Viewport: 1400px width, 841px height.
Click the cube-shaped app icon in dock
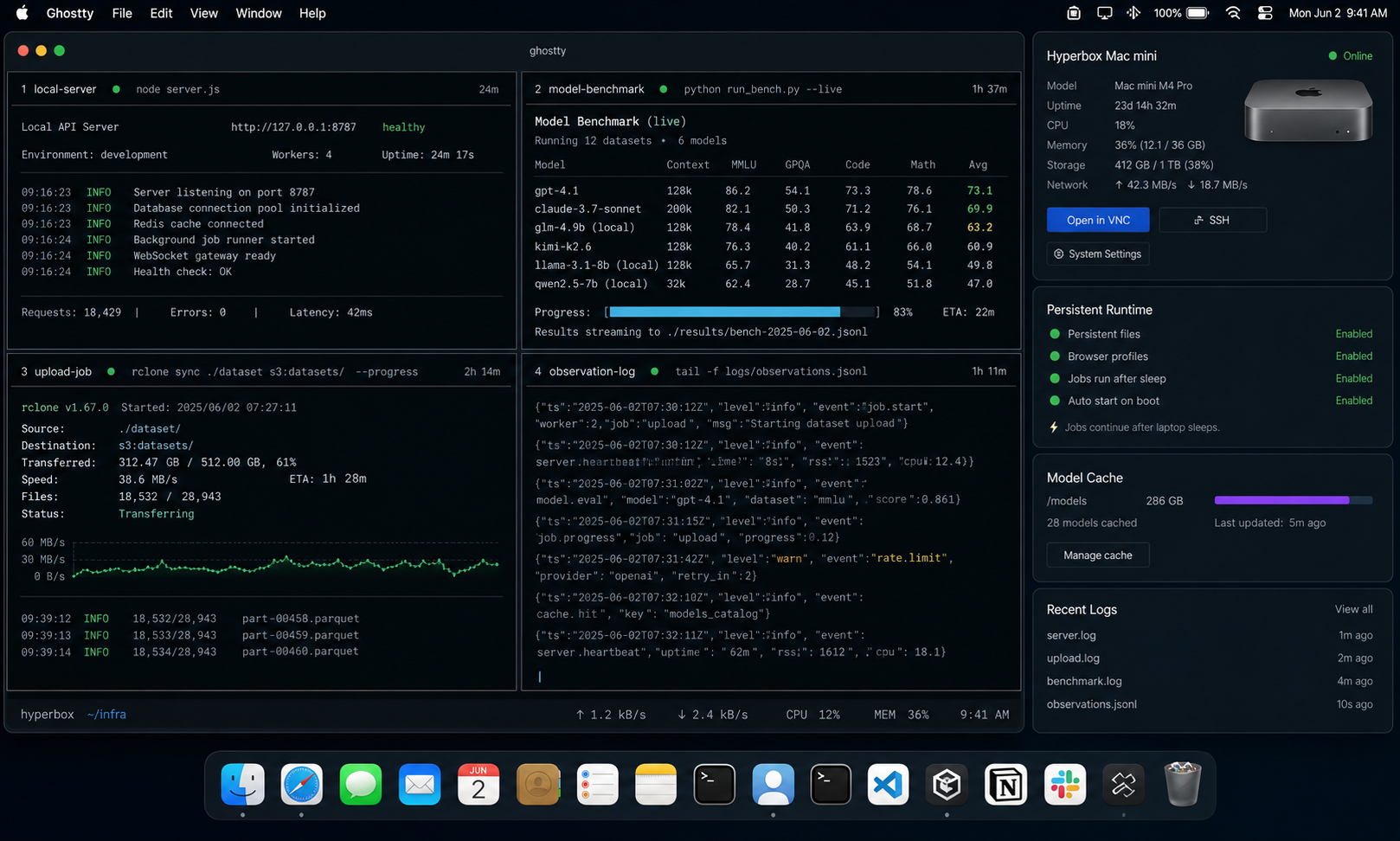(947, 784)
